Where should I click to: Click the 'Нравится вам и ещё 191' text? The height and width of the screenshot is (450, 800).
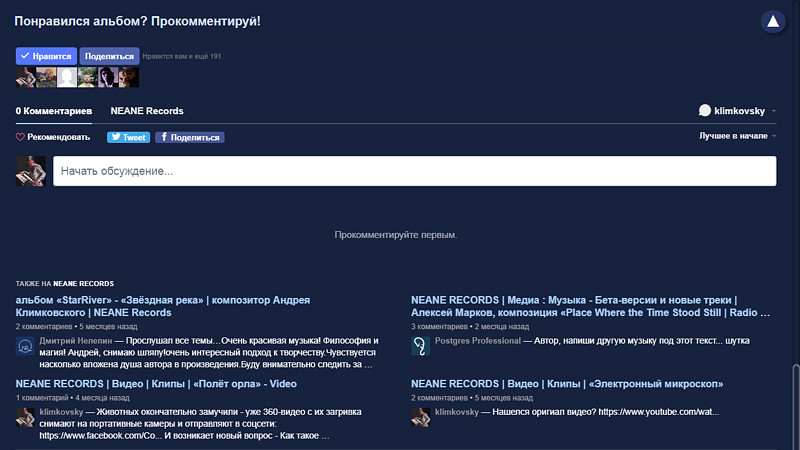(x=182, y=56)
